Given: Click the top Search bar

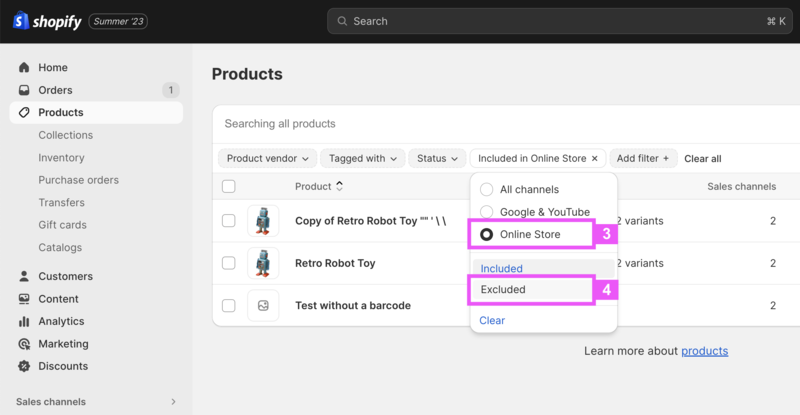Looking at the screenshot, I should 560,21.
